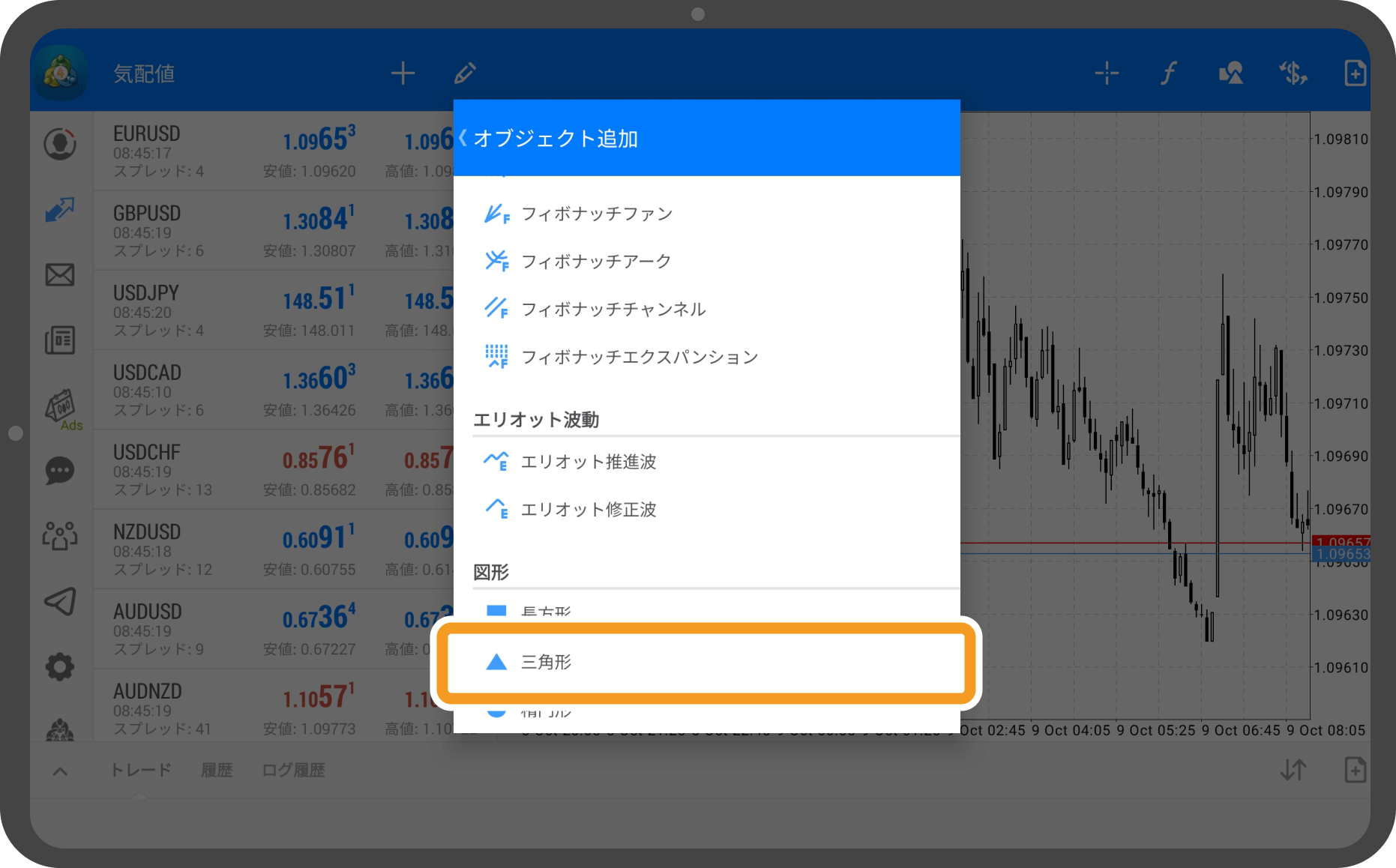This screenshot has width=1396, height=868.
Task: Select 三角形 from the shapes list
Action: (x=549, y=663)
